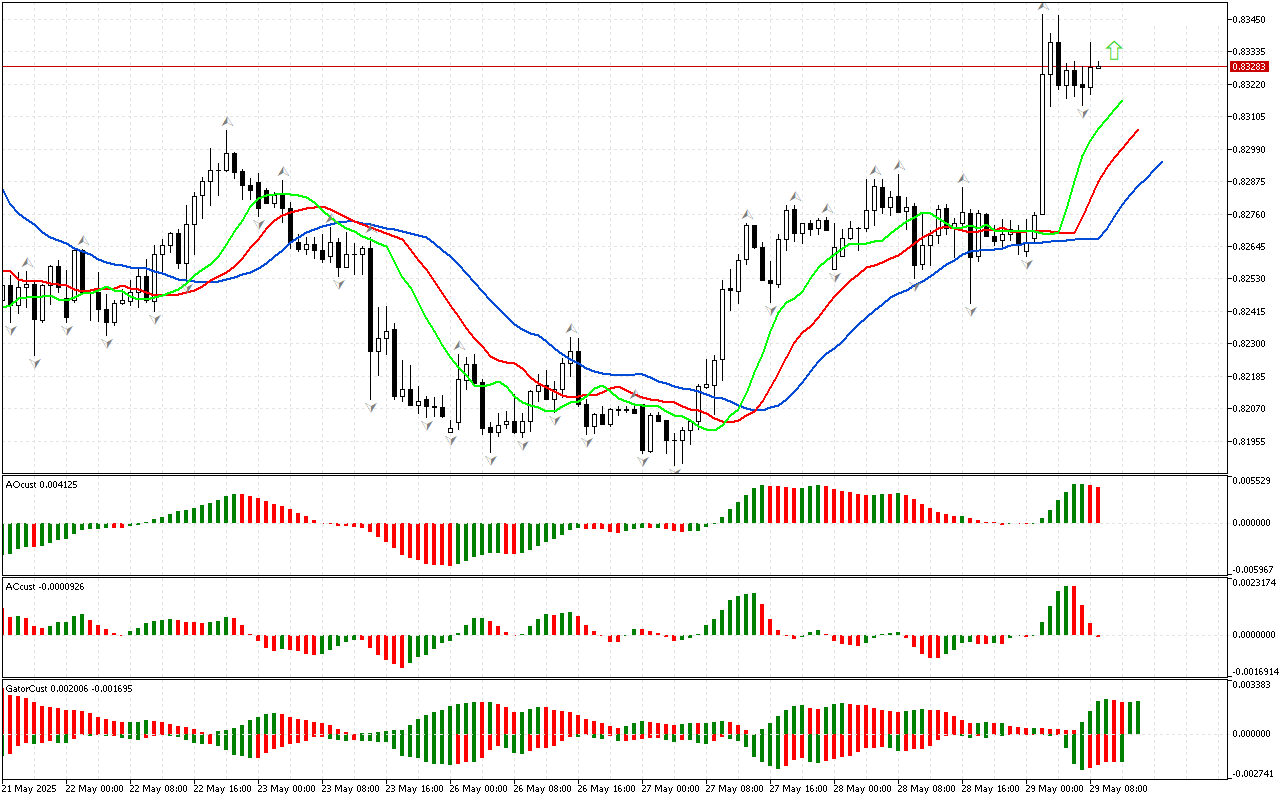Click the AOcust 0.004125 indicator label
Screen dimensions: 1280x800
point(42,484)
